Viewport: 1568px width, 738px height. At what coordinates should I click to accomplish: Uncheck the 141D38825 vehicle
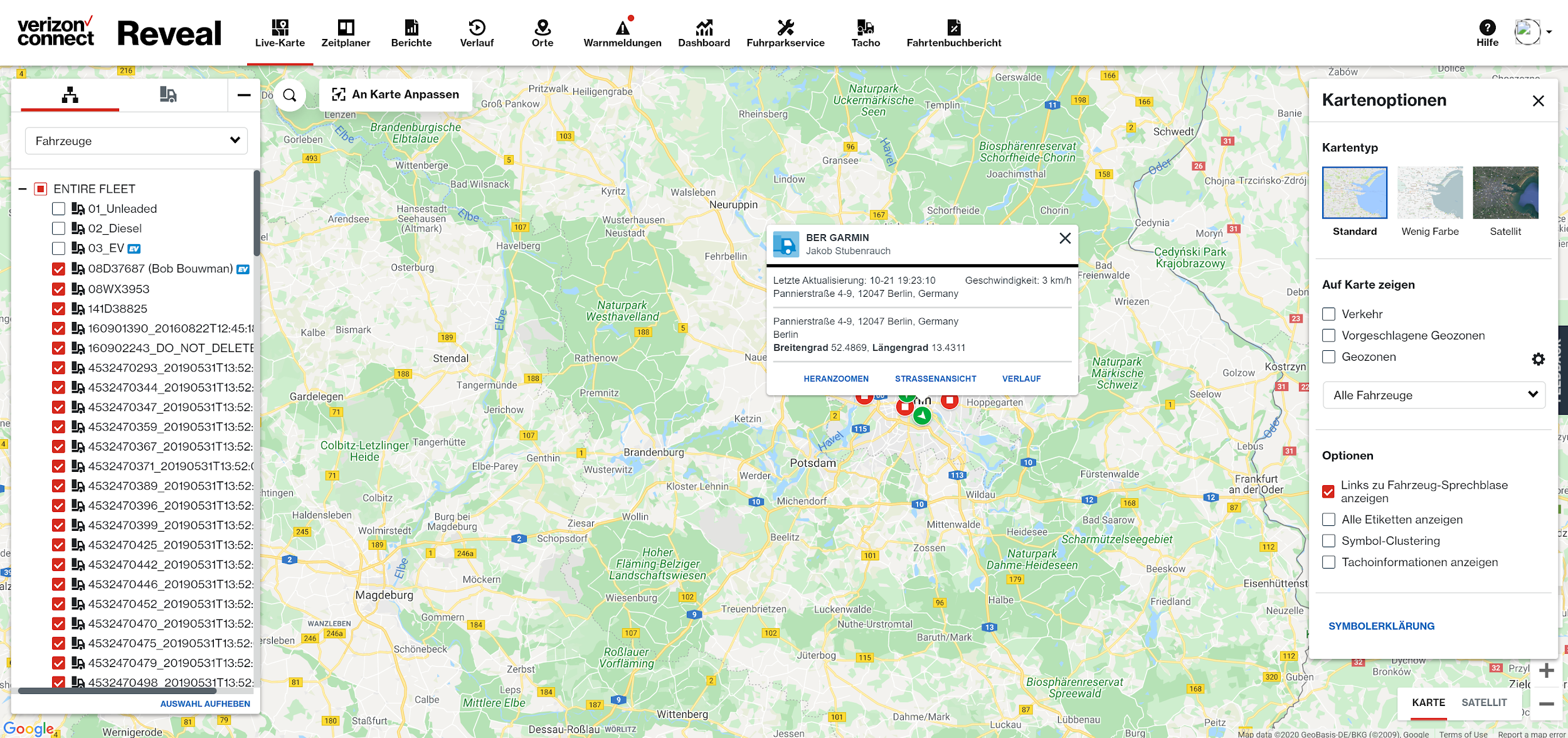point(58,309)
